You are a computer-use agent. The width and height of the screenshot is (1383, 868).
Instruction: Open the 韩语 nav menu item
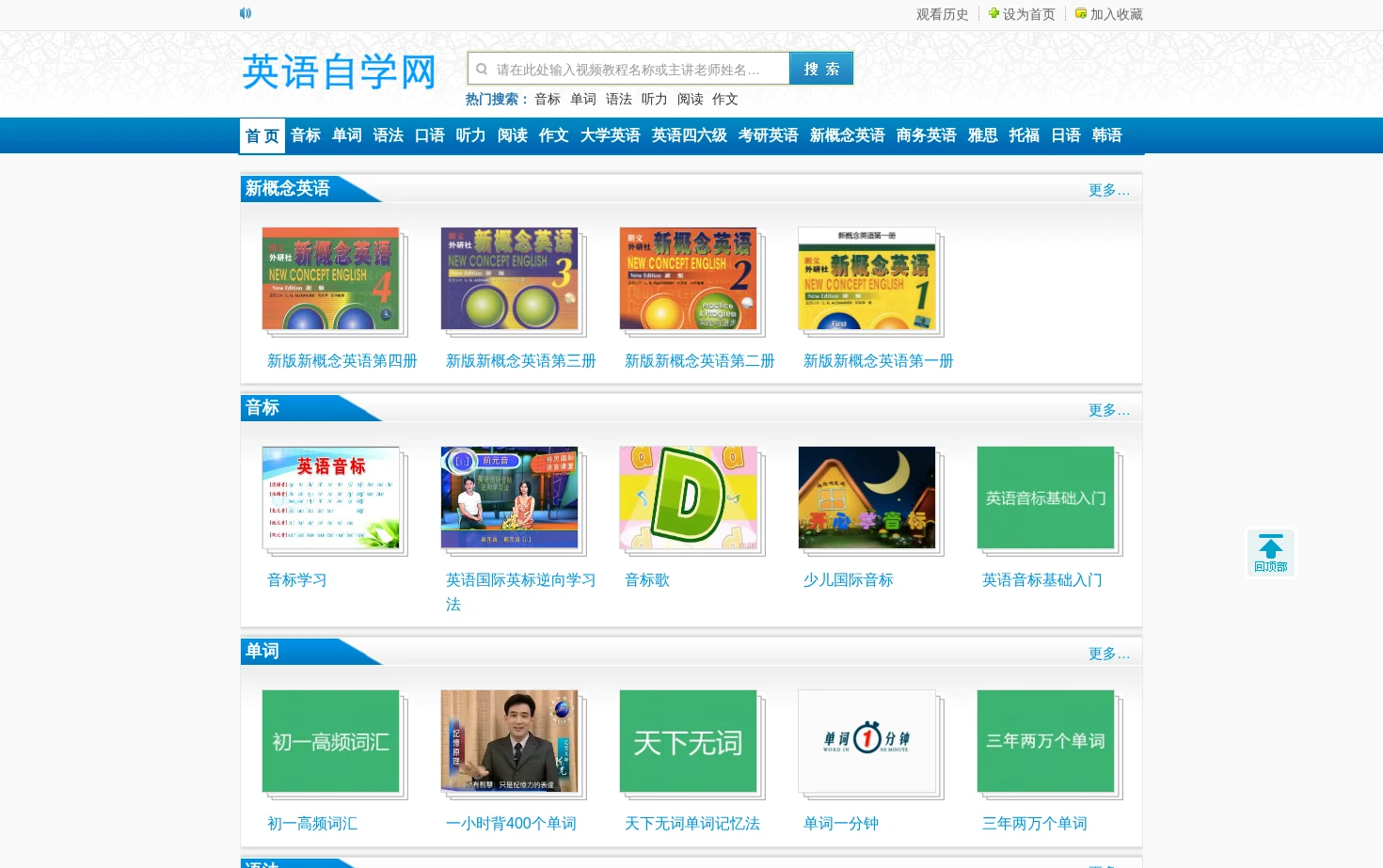[1107, 135]
